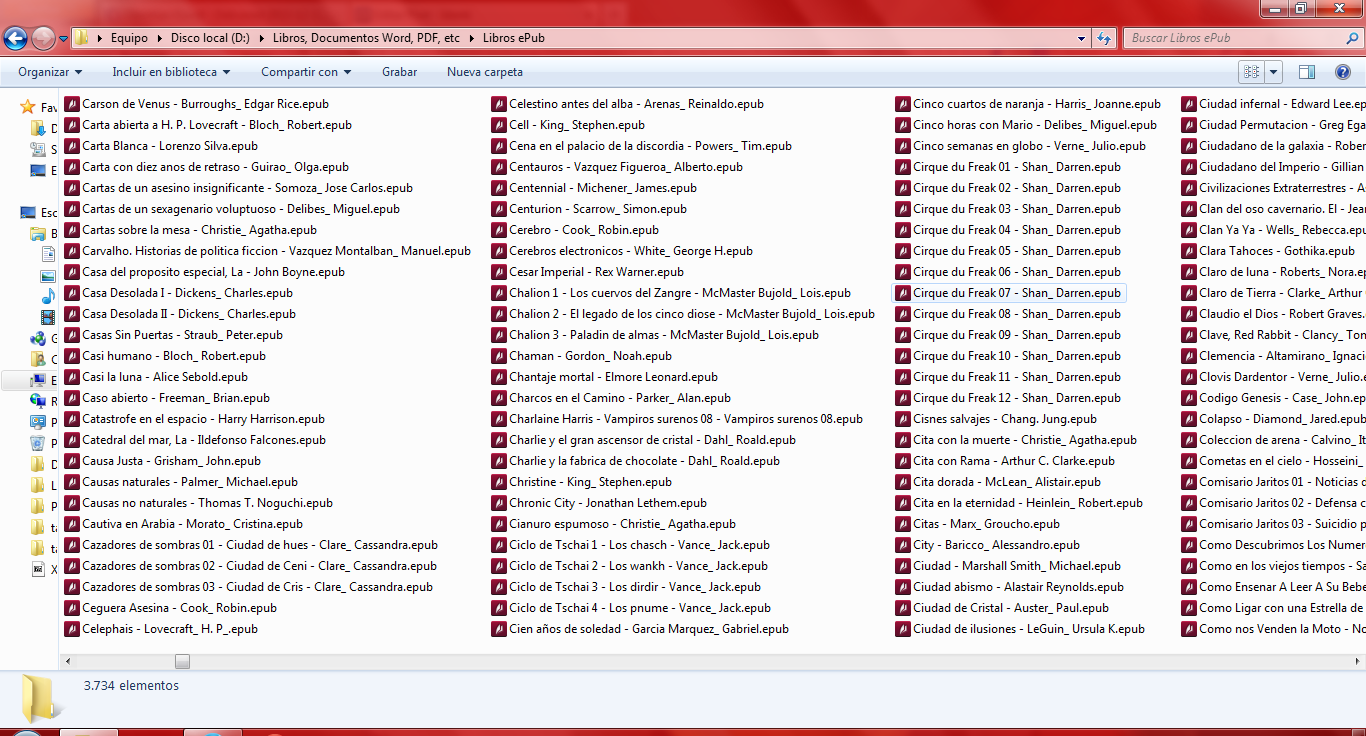Click the Forward navigation arrow button
This screenshot has width=1366, height=736.
[x=43, y=39]
